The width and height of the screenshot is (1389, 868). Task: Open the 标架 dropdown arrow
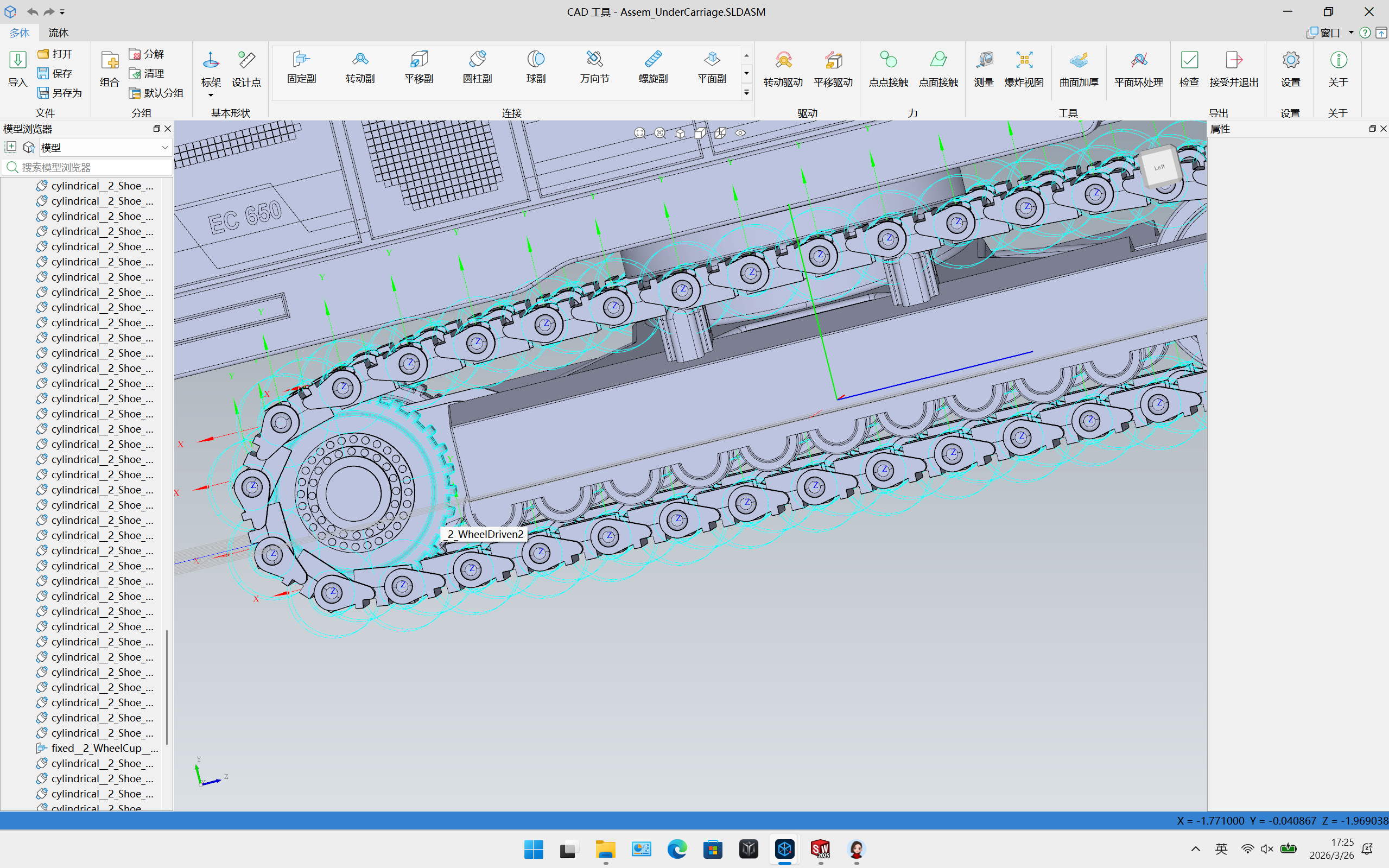(211, 94)
